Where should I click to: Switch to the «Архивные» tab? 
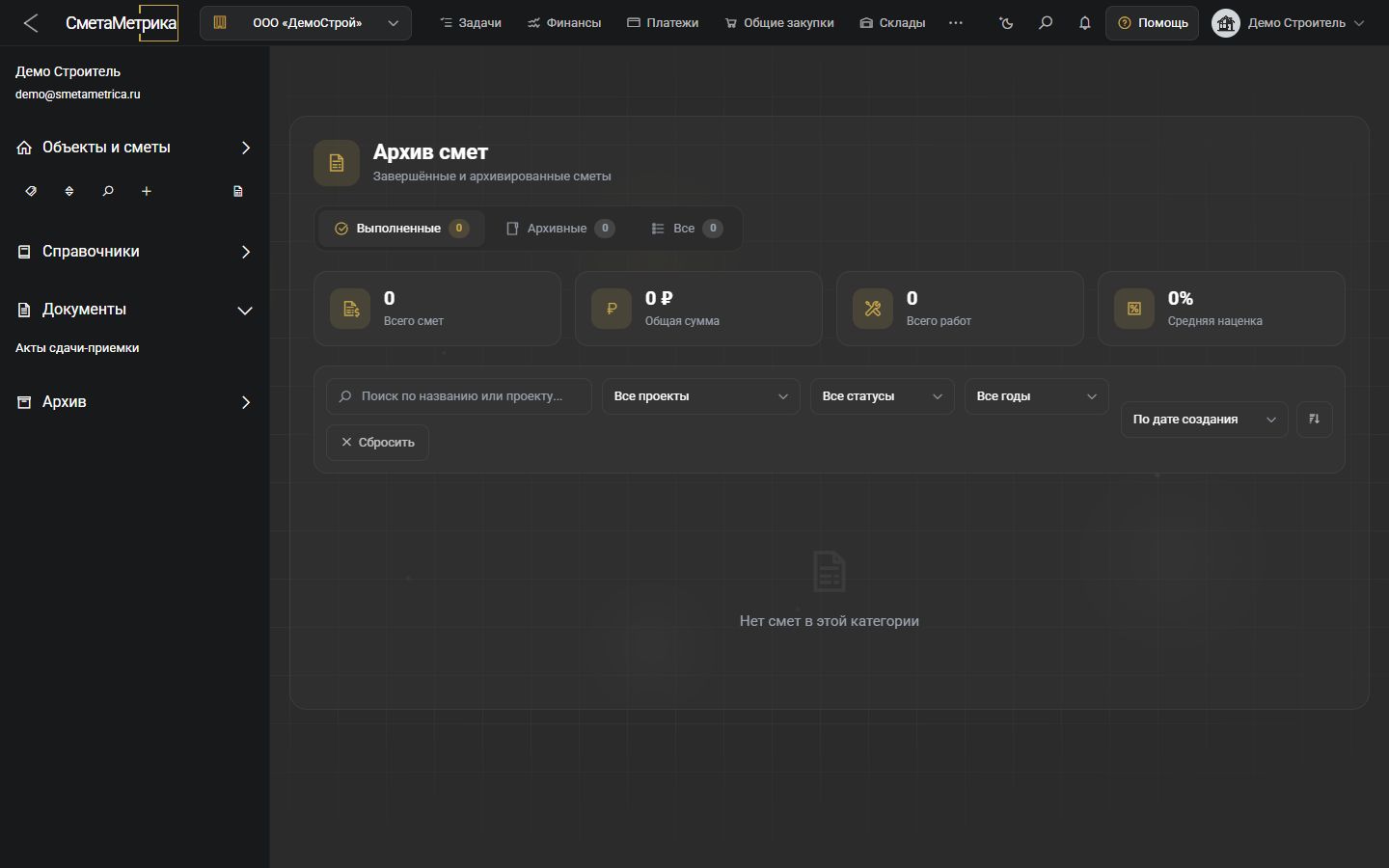pos(560,229)
